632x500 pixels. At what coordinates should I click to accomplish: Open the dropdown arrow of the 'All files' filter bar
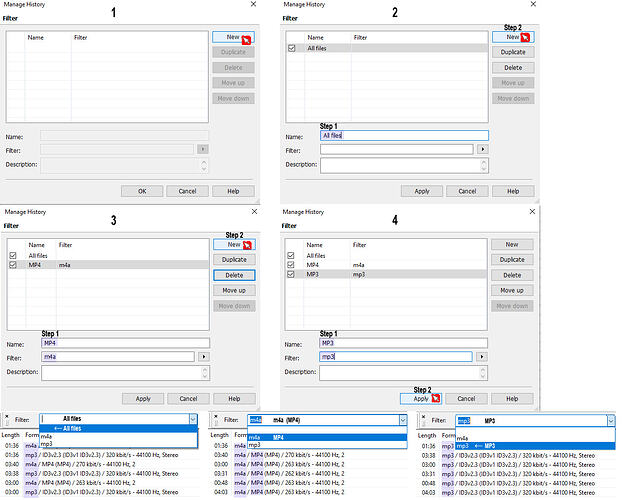point(193,419)
